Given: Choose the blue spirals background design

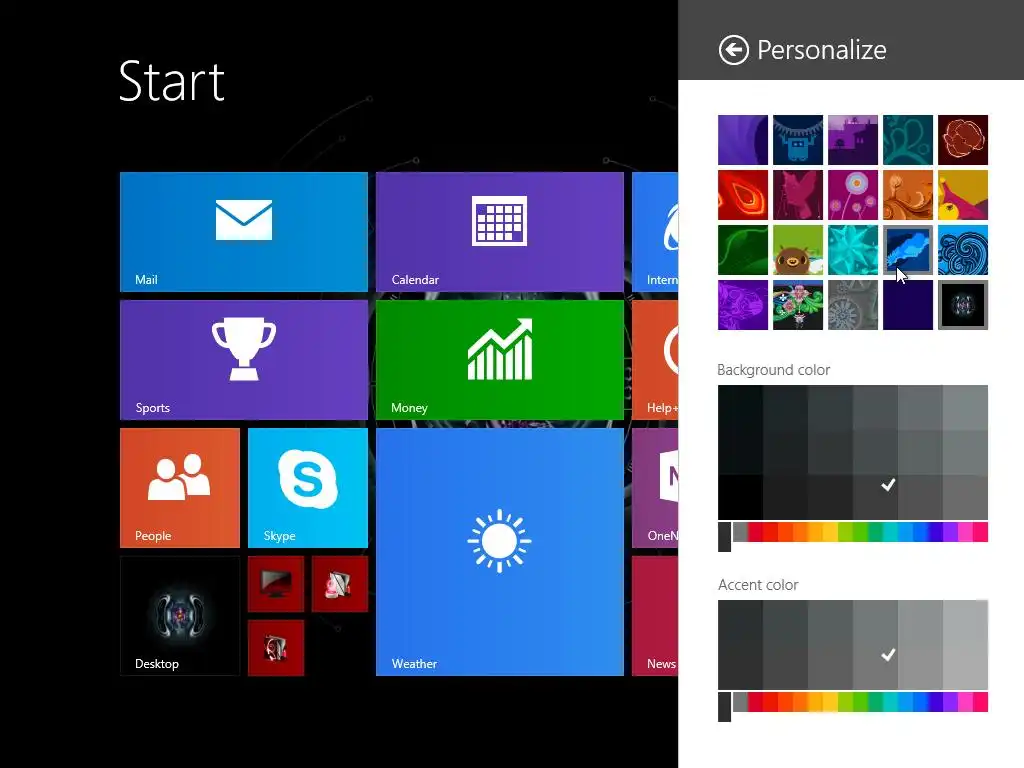Looking at the screenshot, I should point(963,250).
